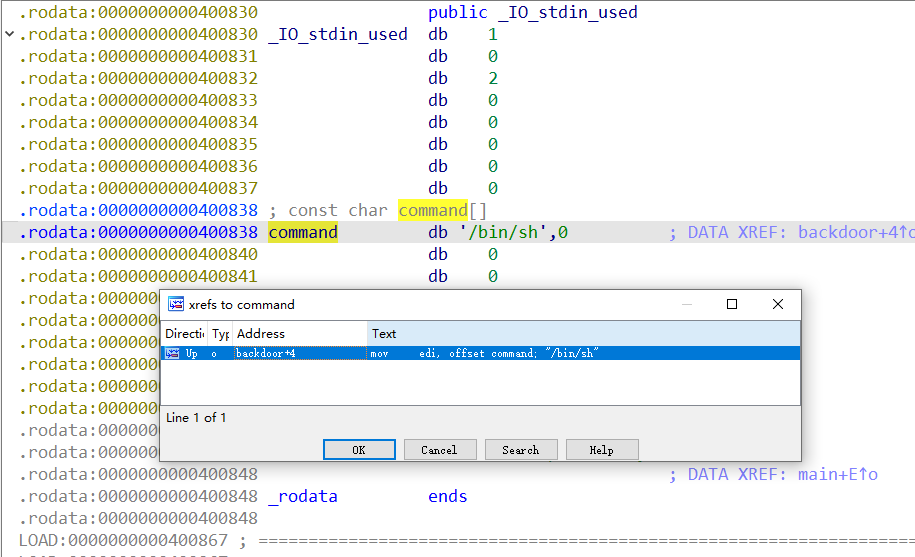Screen dimensions: 915x557
Task: Open Help from the xrefs dialog
Action: 601,450
